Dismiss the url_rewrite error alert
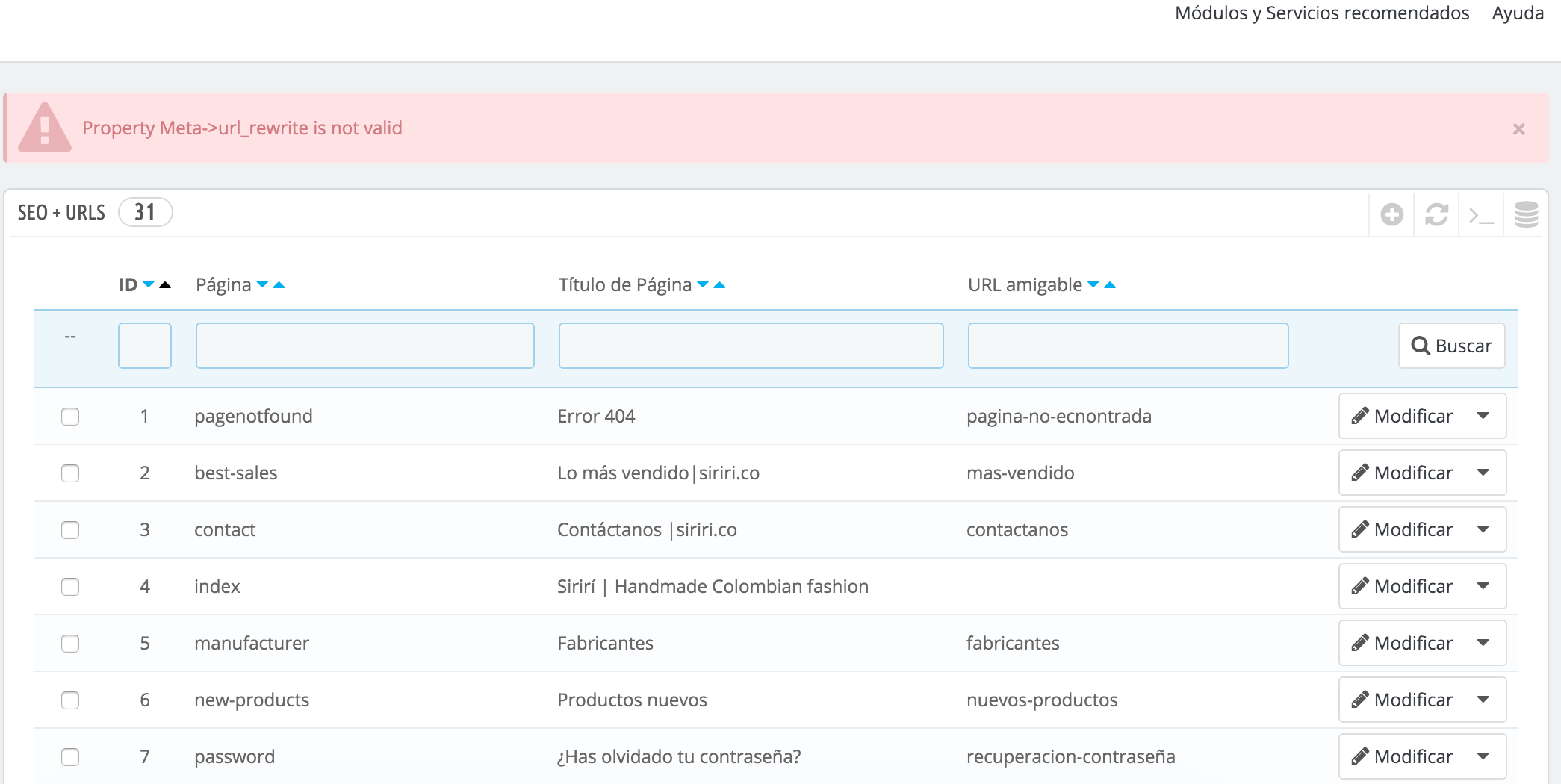Screen dimensions: 1561x784 tap(1518, 129)
